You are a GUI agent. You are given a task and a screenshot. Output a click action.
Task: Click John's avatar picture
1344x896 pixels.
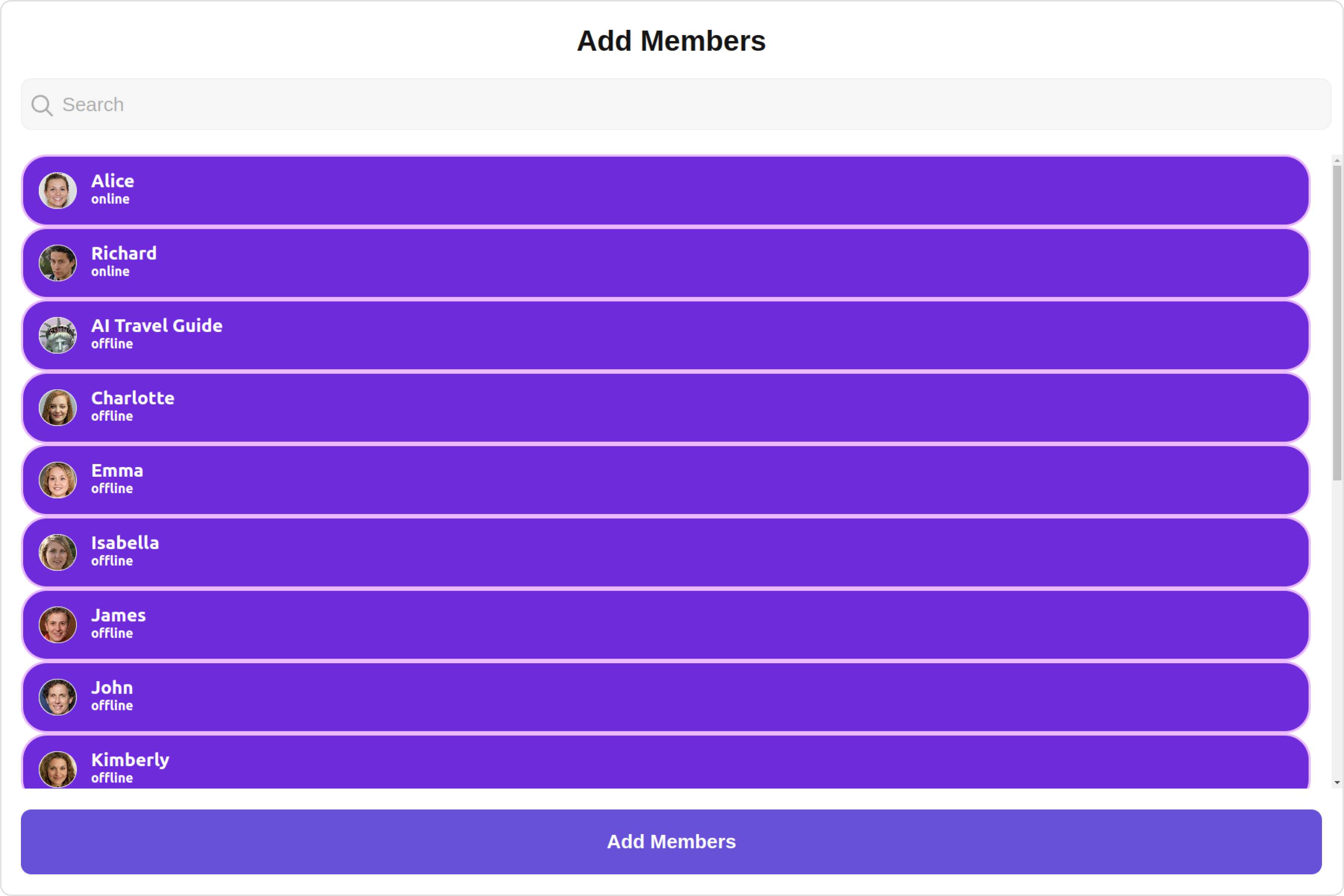(x=58, y=697)
